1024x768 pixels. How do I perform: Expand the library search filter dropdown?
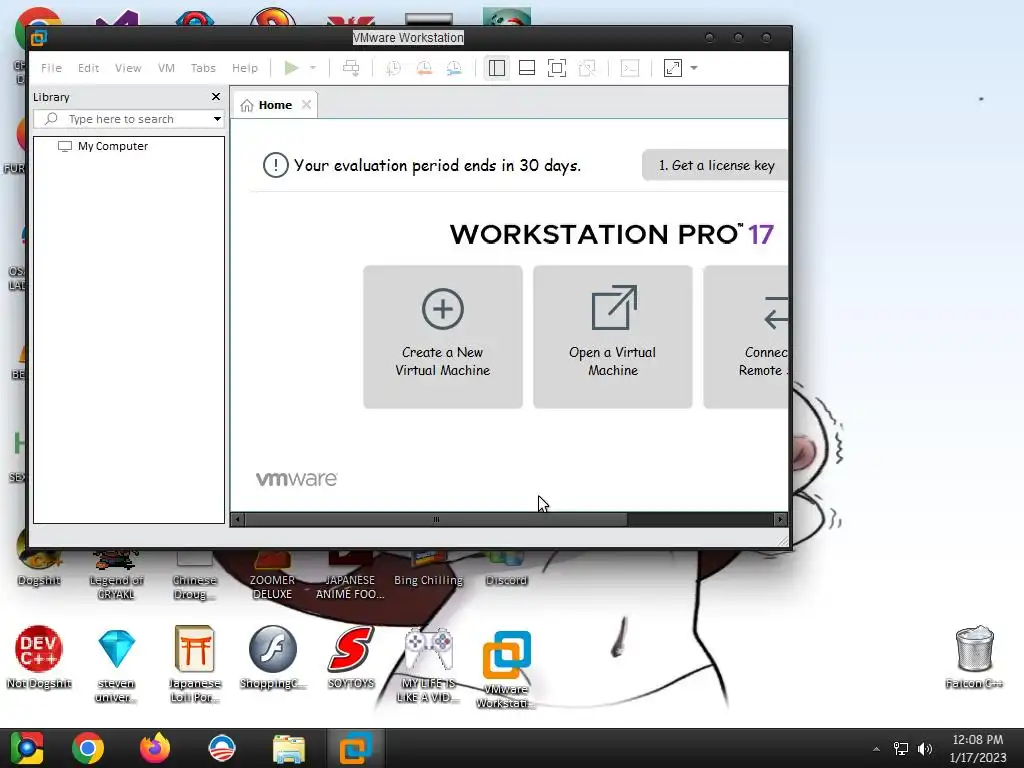coord(217,119)
